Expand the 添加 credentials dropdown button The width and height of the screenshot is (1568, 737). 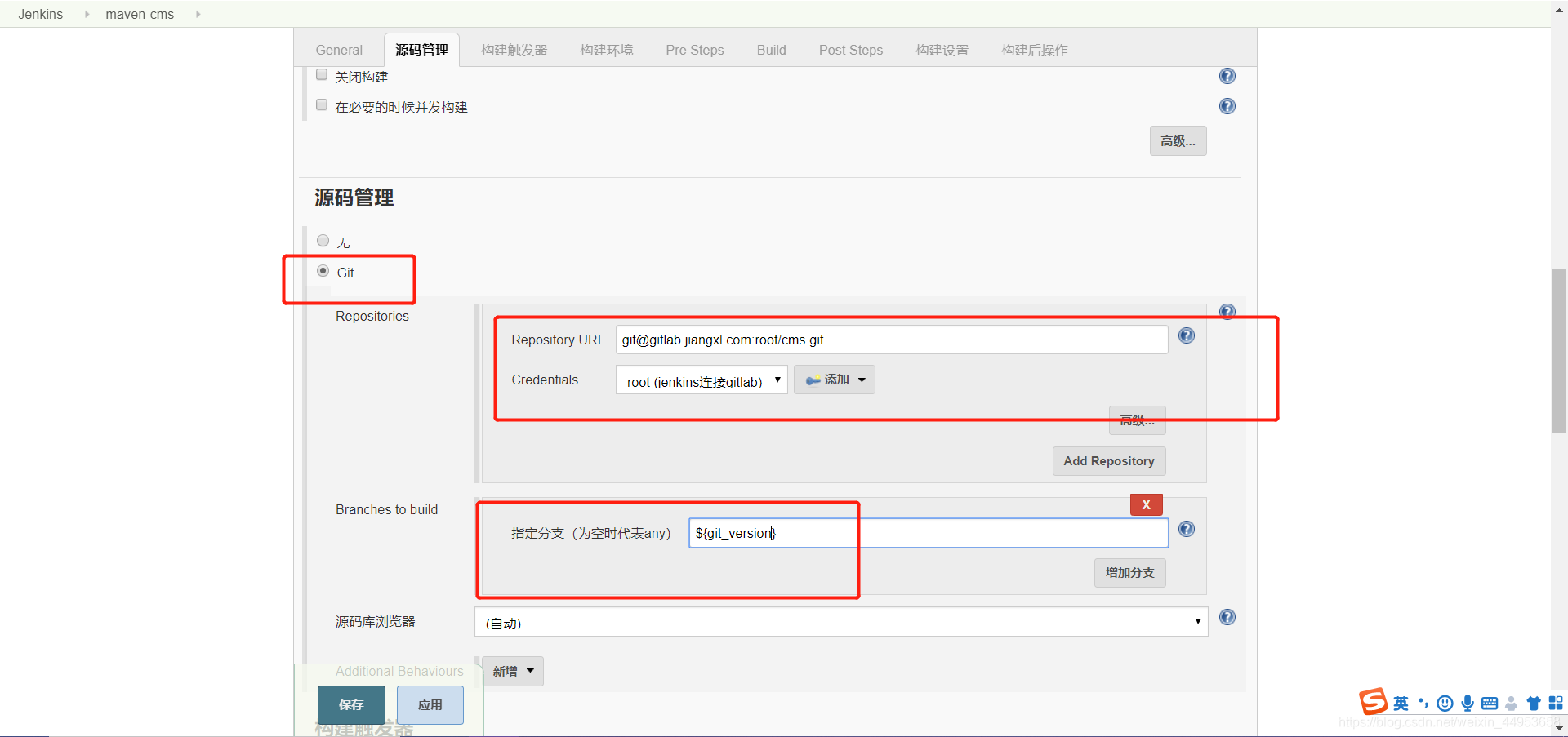click(834, 380)
